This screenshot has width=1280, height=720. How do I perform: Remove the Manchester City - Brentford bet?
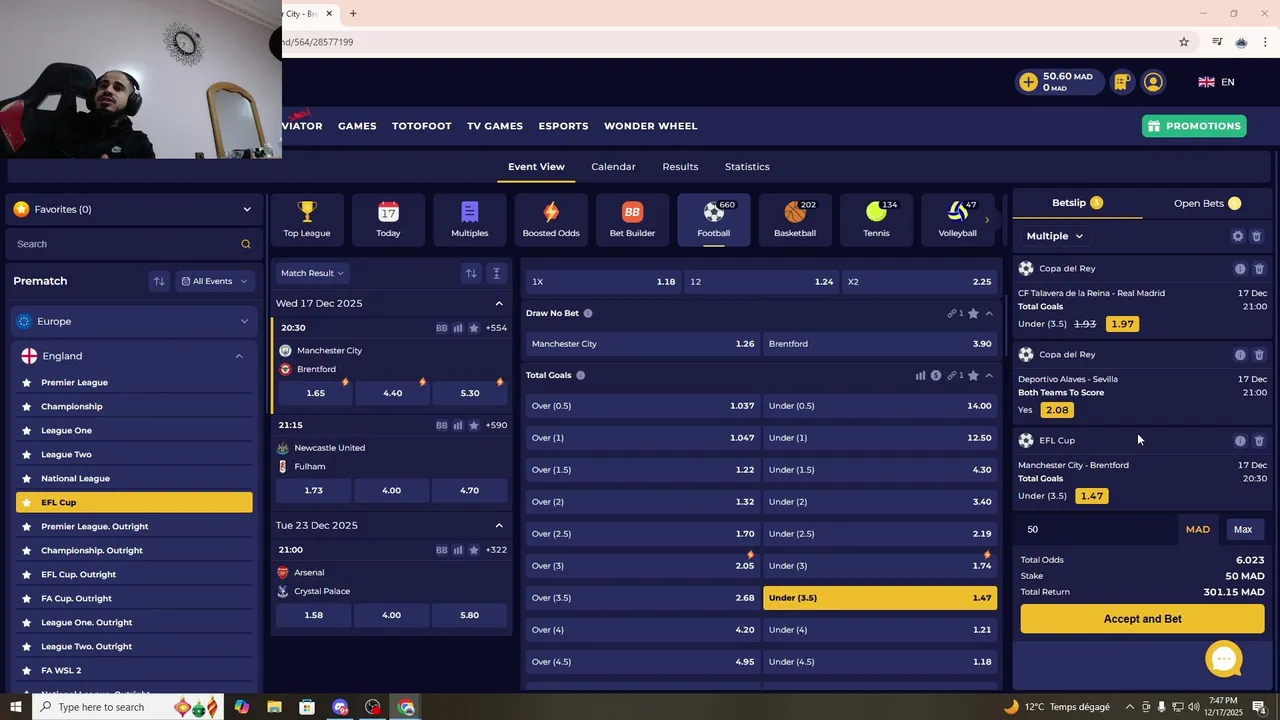[1259, 441]
